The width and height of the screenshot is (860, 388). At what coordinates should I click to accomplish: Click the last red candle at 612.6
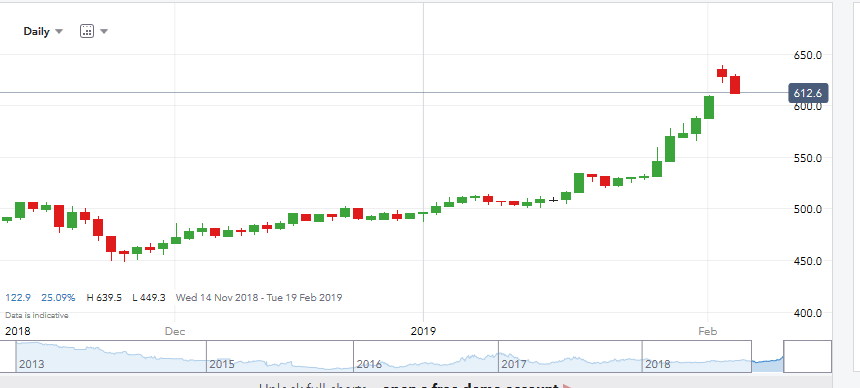pos(735,85)
